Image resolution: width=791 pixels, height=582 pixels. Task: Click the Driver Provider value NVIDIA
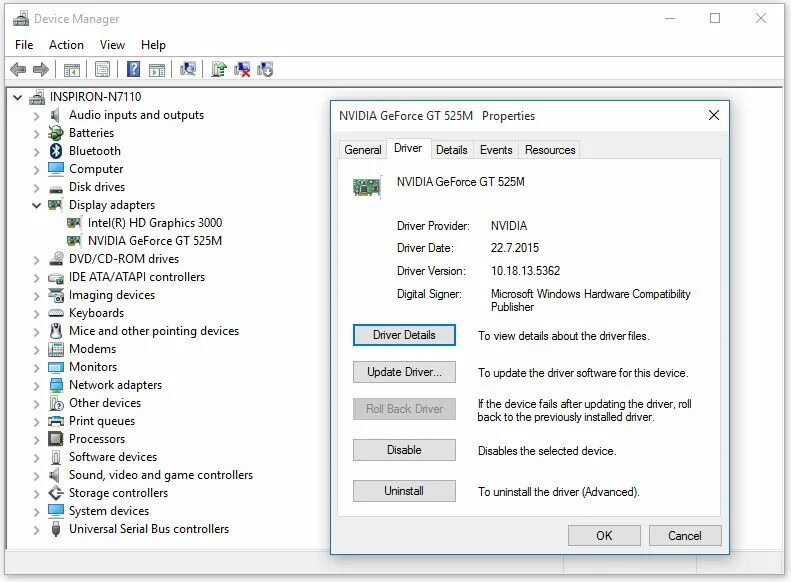[x=508, y=226]
